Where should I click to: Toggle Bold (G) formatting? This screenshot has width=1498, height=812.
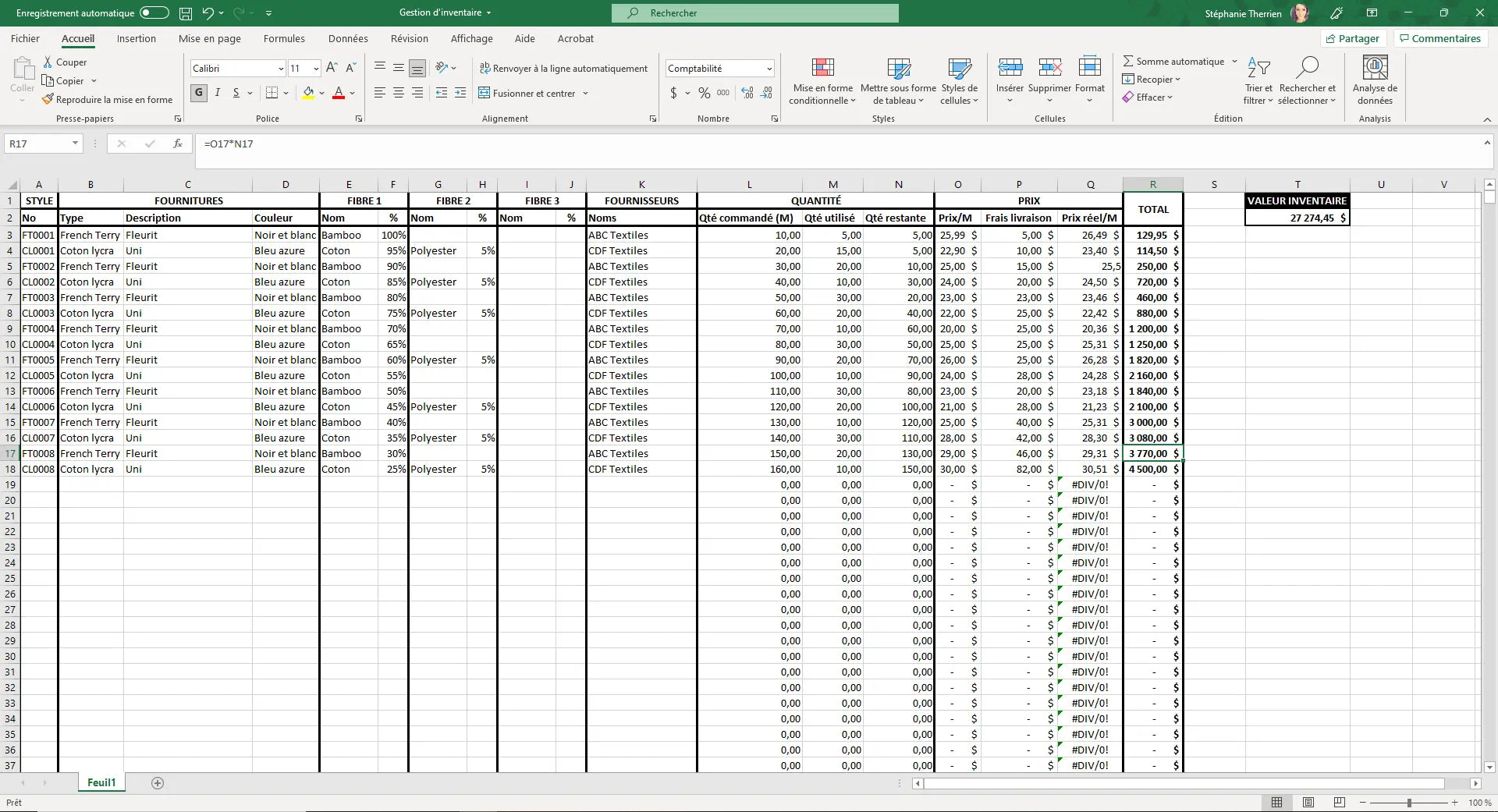[199, 93]
